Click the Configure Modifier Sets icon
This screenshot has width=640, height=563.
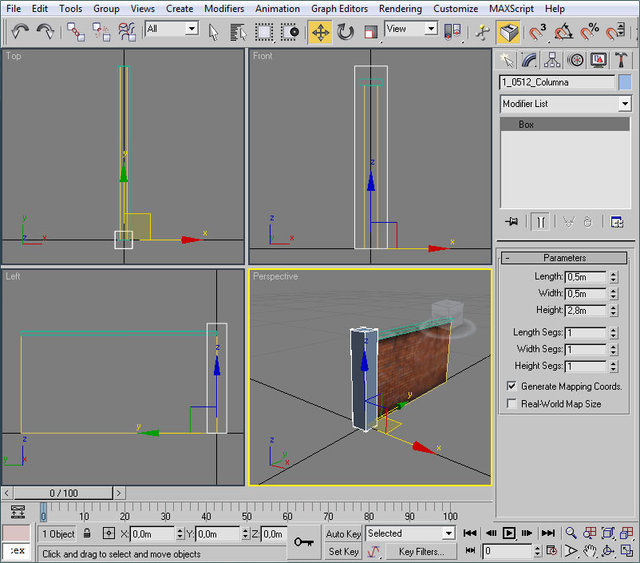[x=617, y=222]
